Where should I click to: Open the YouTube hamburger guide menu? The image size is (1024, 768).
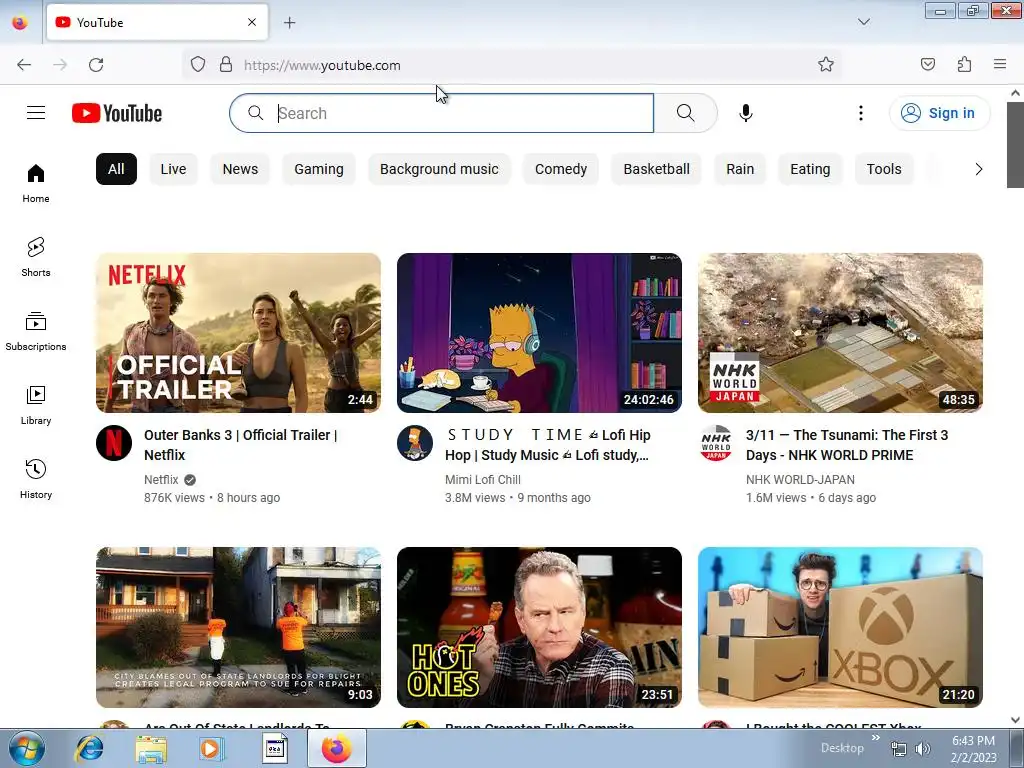point(36,113)
